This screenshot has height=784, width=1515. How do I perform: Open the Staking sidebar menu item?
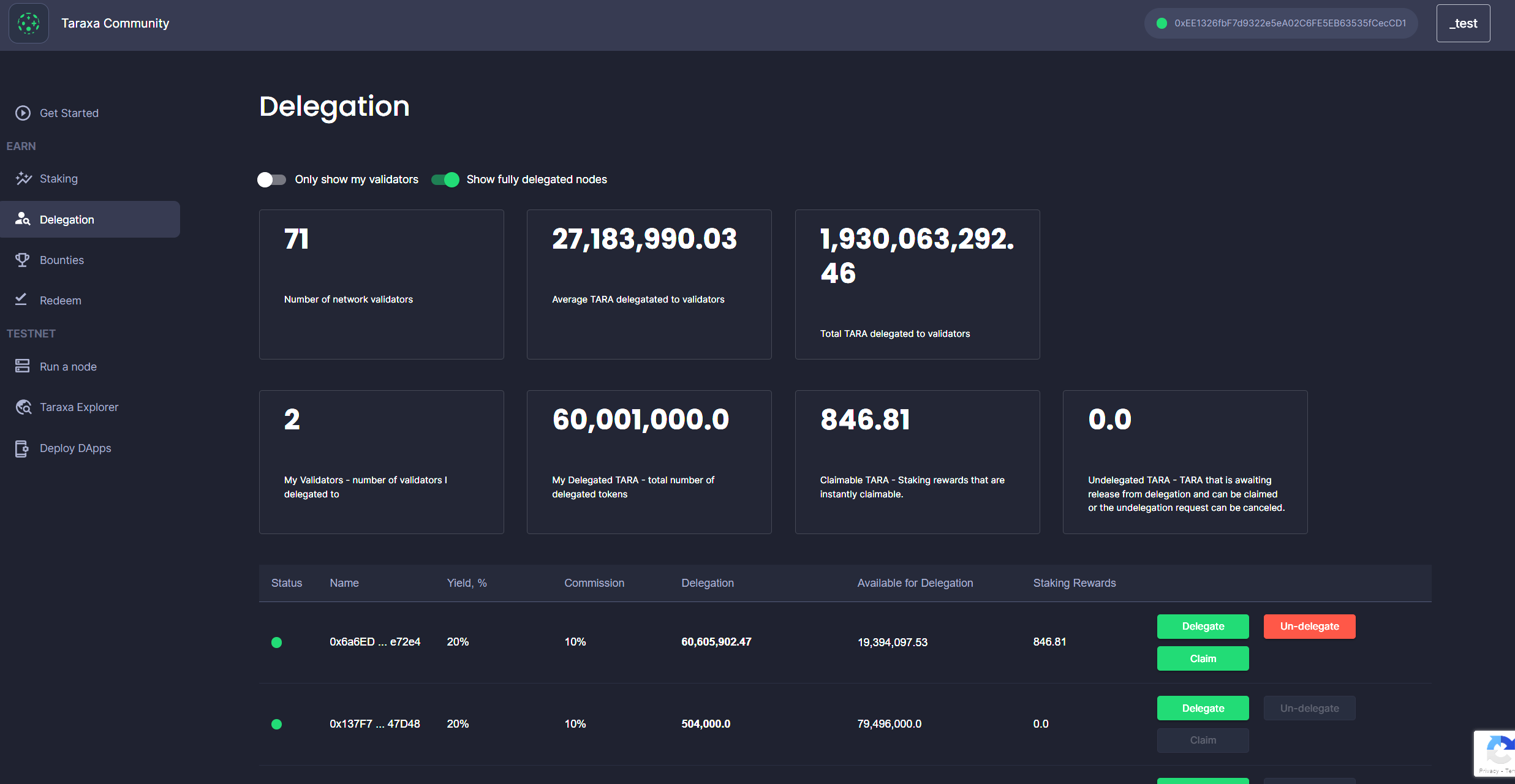click(x=59, y=179)
